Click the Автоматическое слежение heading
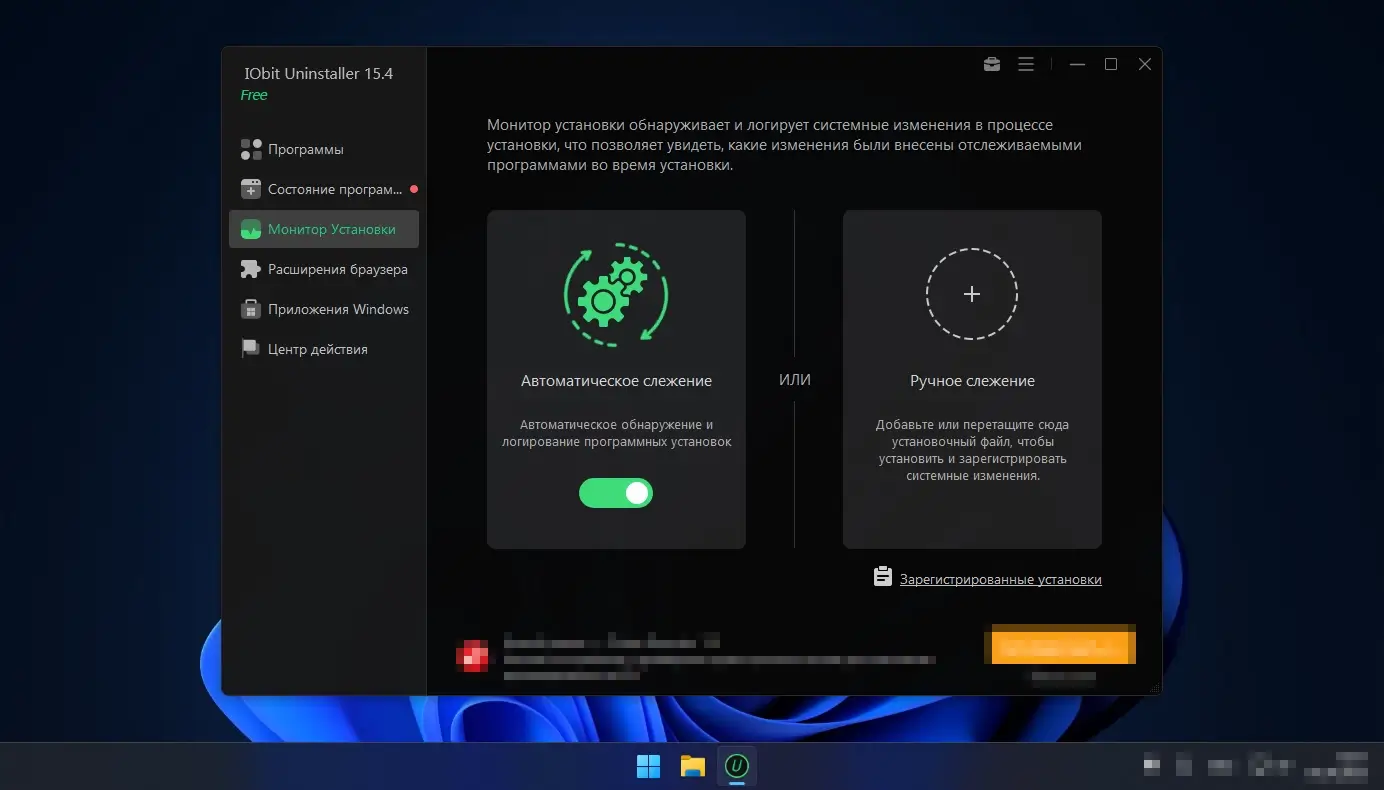The height and width of the screenshot is (790, 1384). pos(616,381)
